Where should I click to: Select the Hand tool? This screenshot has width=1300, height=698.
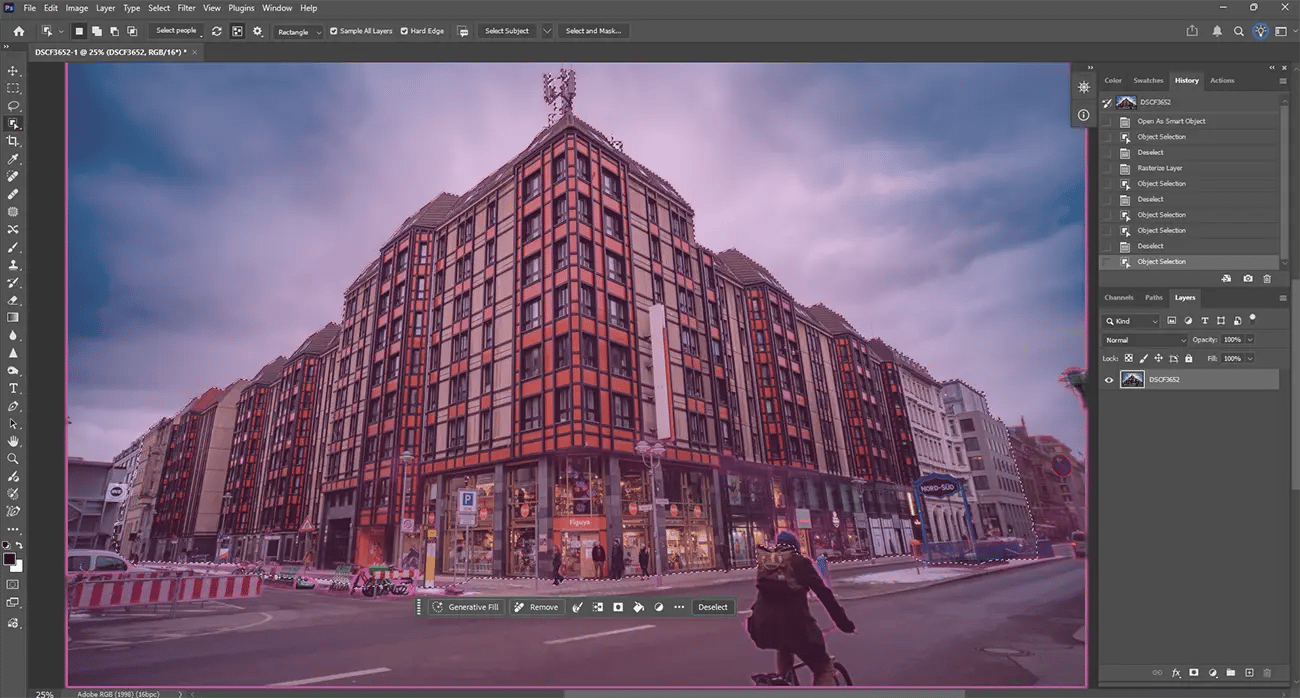pyautogui.click(x=13, y=441)
